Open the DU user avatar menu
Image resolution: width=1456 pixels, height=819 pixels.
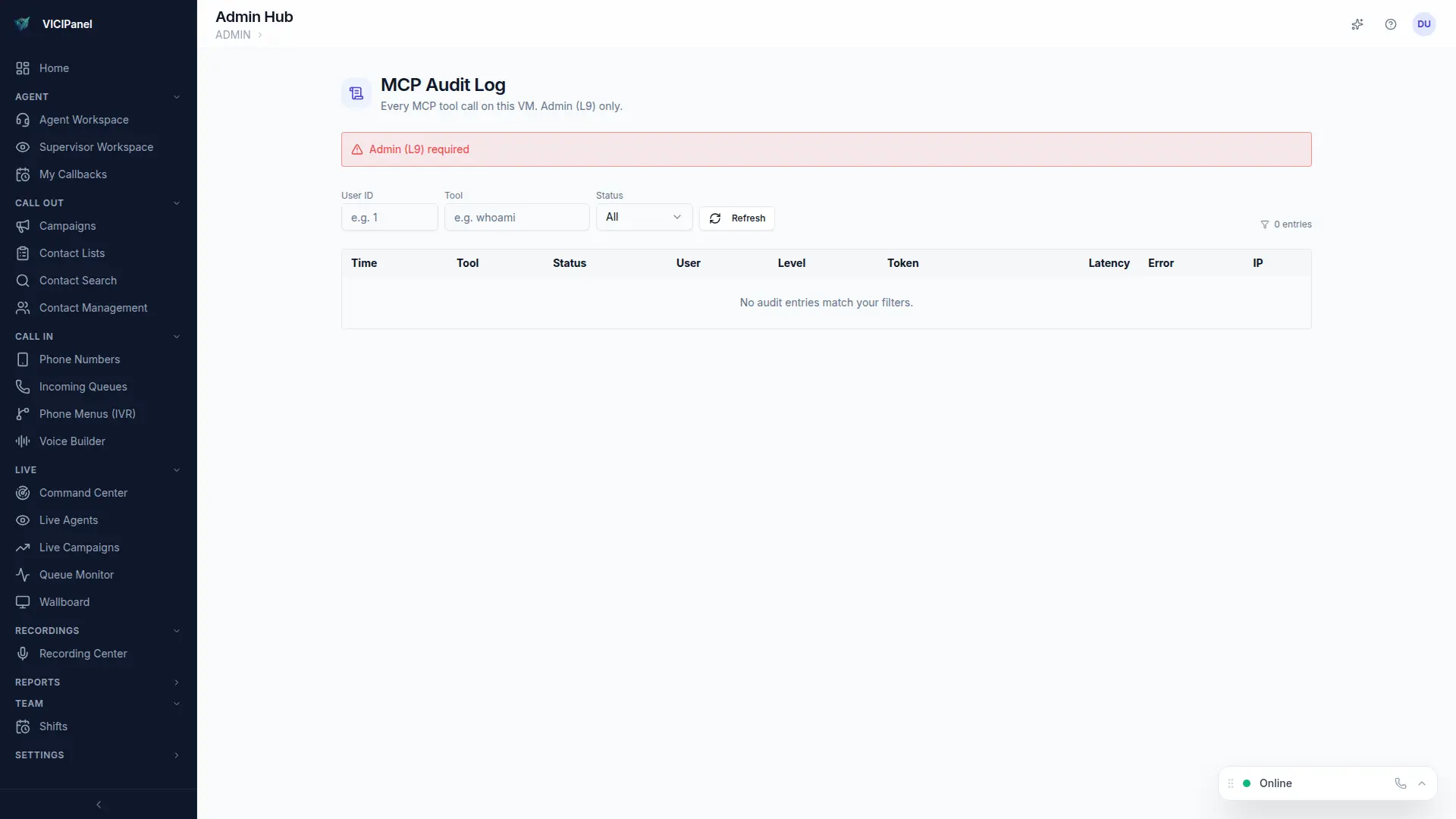[x=1424, y=24]
